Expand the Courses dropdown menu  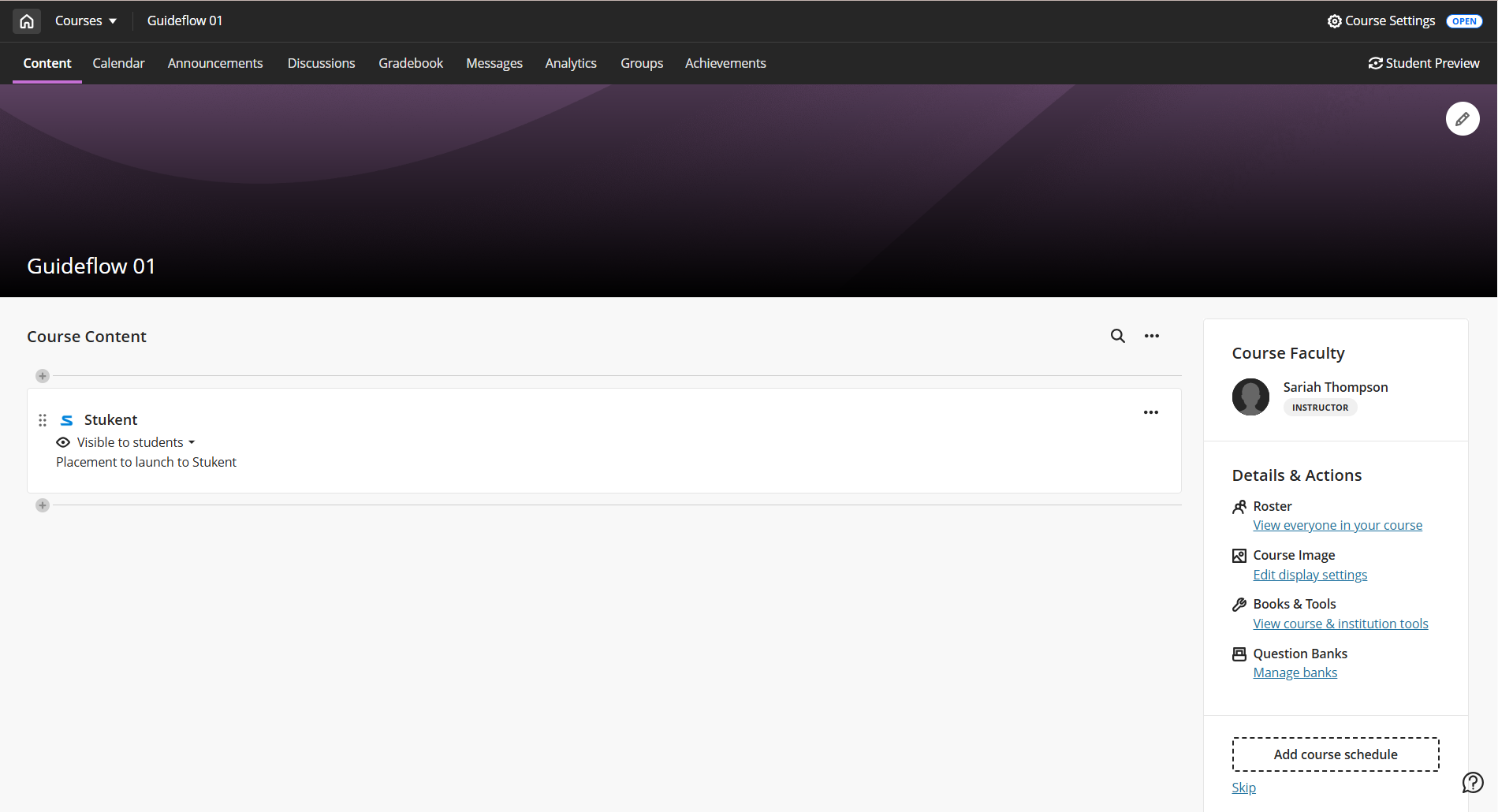pyautogui.click(x=86, y=21)
